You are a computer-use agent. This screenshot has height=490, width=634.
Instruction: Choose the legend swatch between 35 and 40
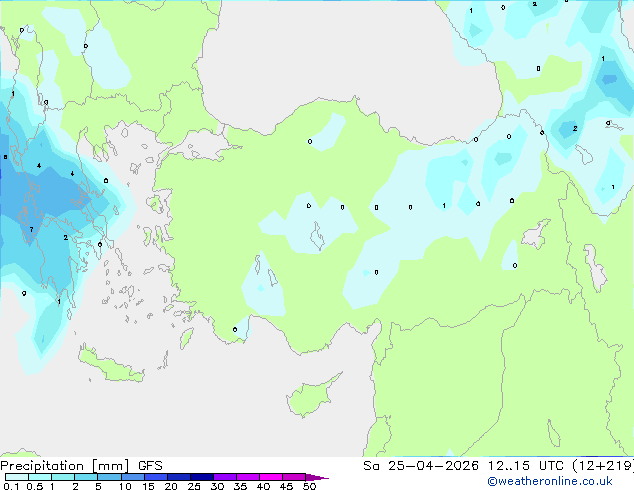point(247,477)
